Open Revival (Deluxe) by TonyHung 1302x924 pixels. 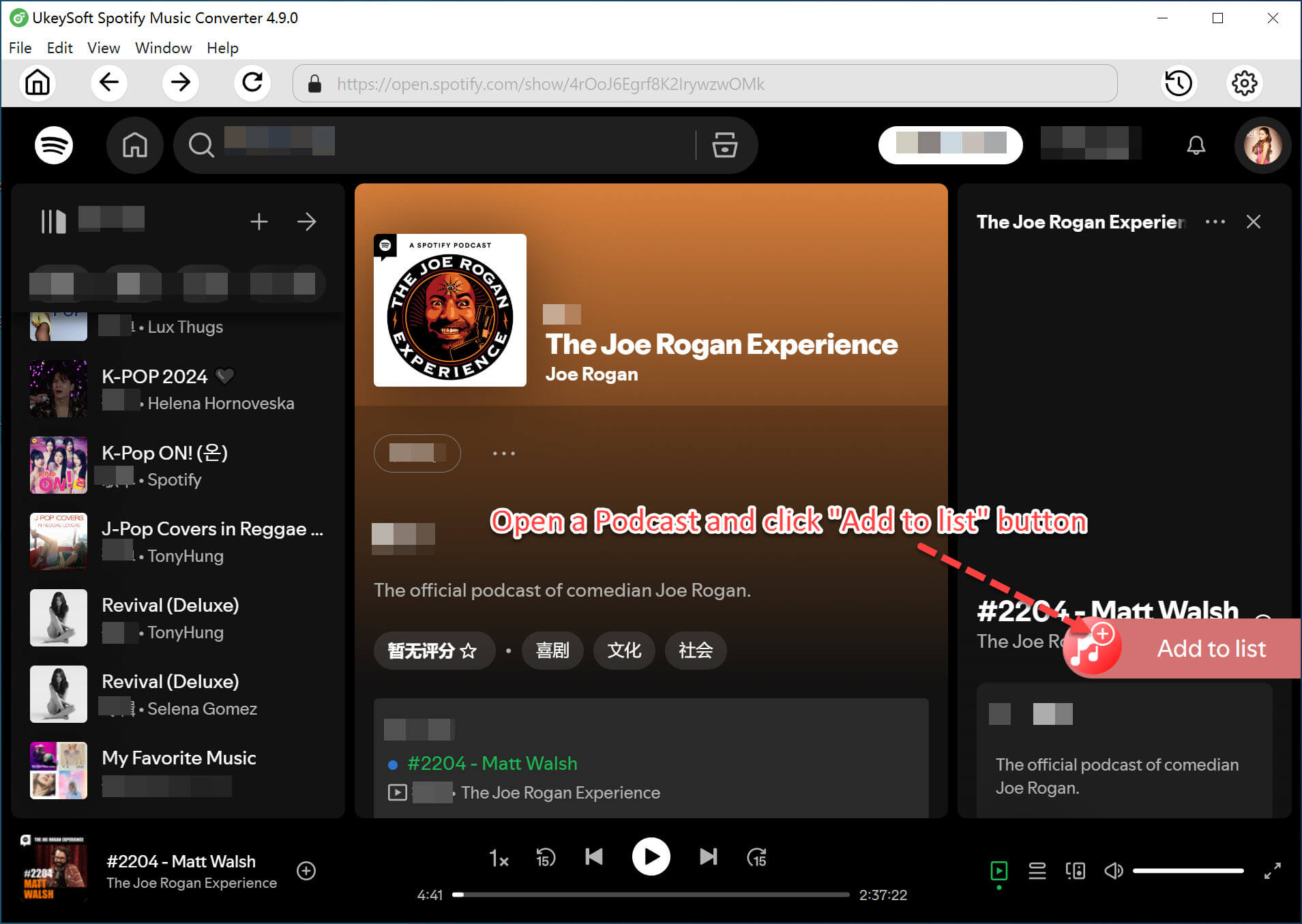pyautogui.click(x=178, y=618)
